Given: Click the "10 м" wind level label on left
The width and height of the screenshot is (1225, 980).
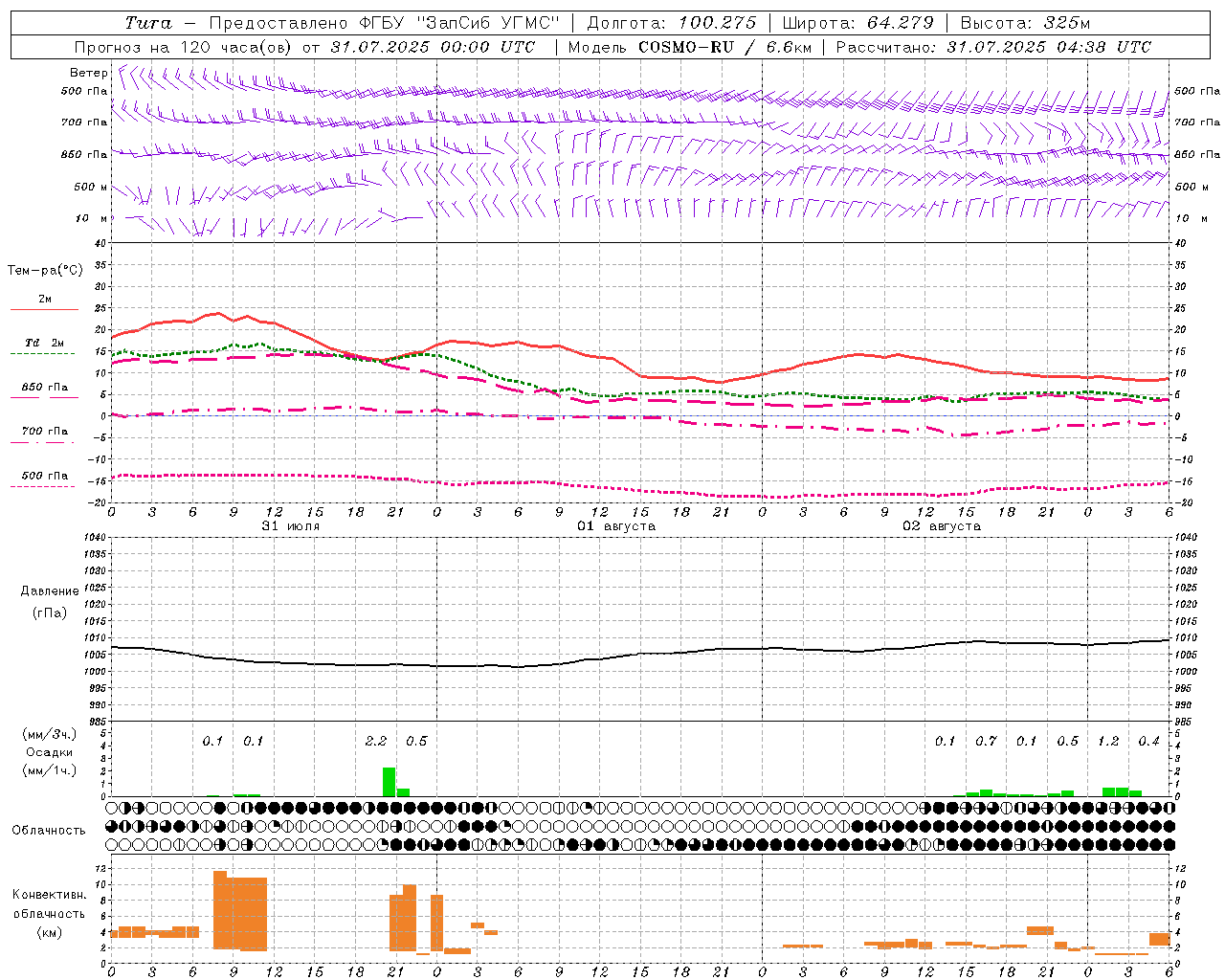Looking at the screenshot, I should (x=92, y=218).
